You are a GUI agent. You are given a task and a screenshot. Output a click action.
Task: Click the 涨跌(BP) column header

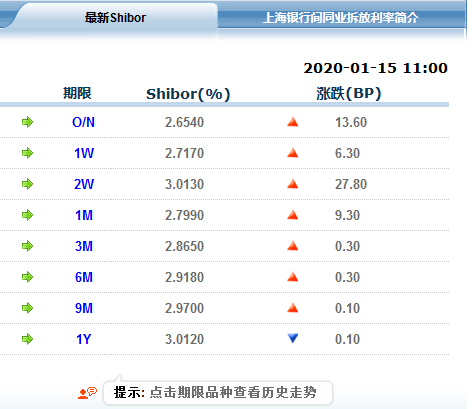click(x=349, y=93)
